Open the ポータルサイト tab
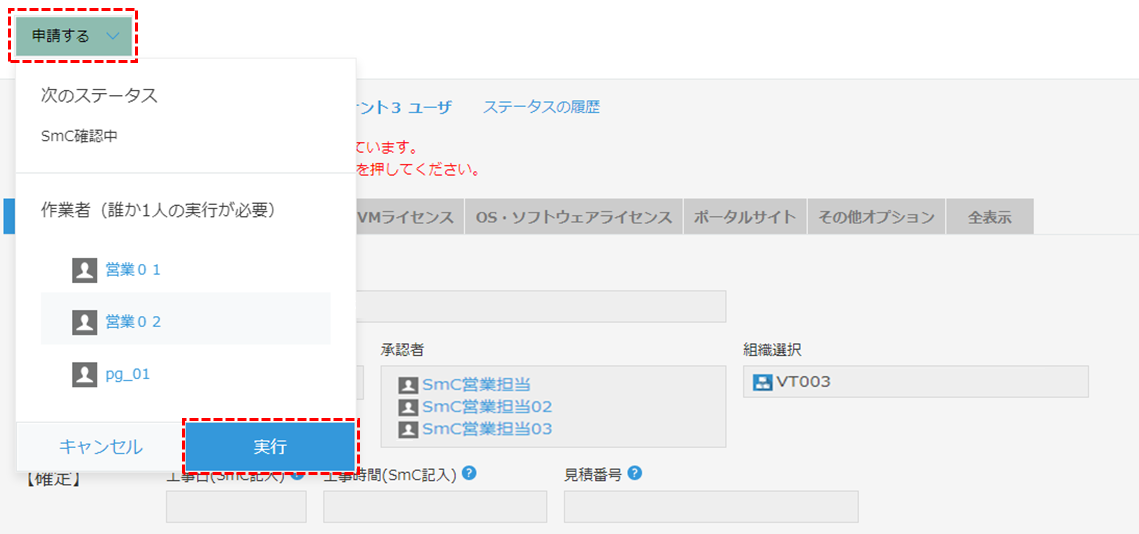1139x534 pixels. tap(745, 217)
